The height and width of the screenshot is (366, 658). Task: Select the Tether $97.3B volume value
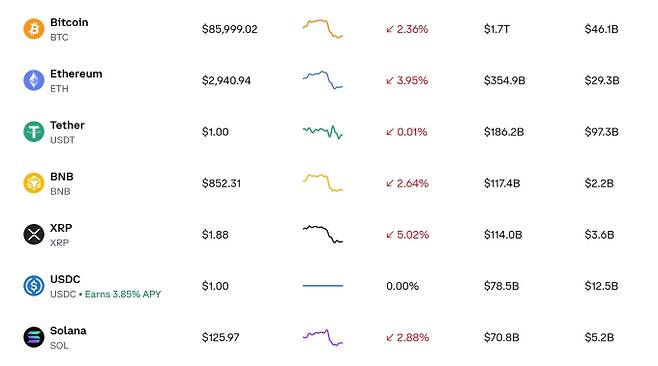pos(601,132)
